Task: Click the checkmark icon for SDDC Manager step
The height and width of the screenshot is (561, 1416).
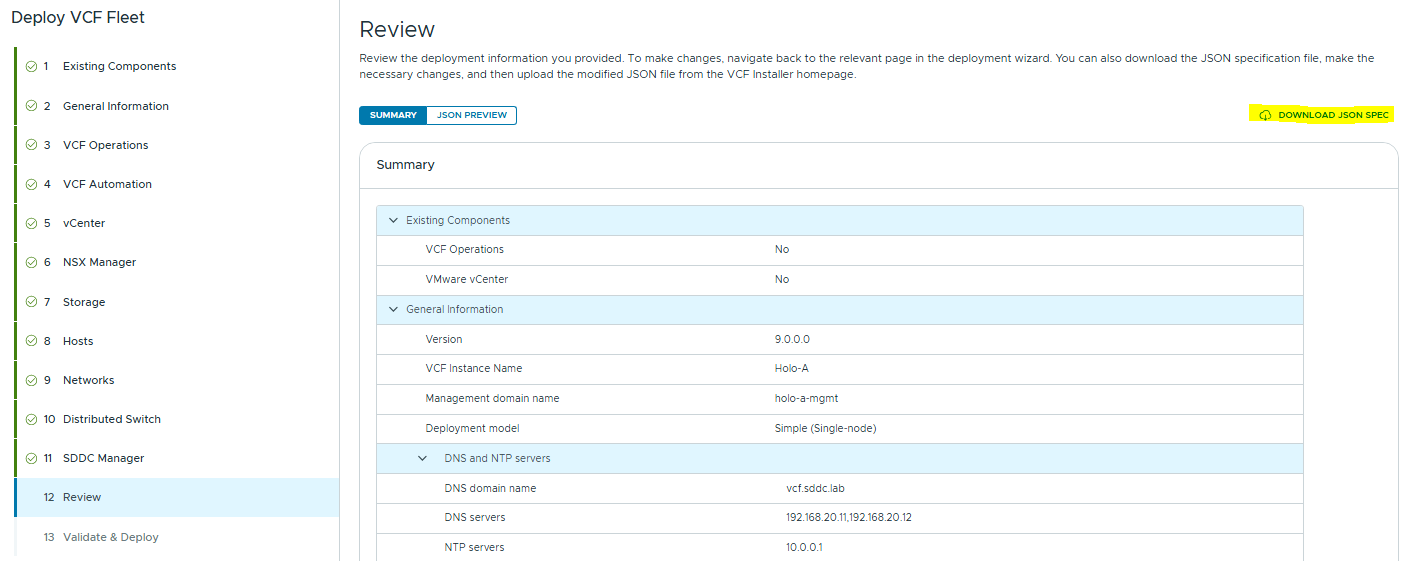Action: (31, 458)
